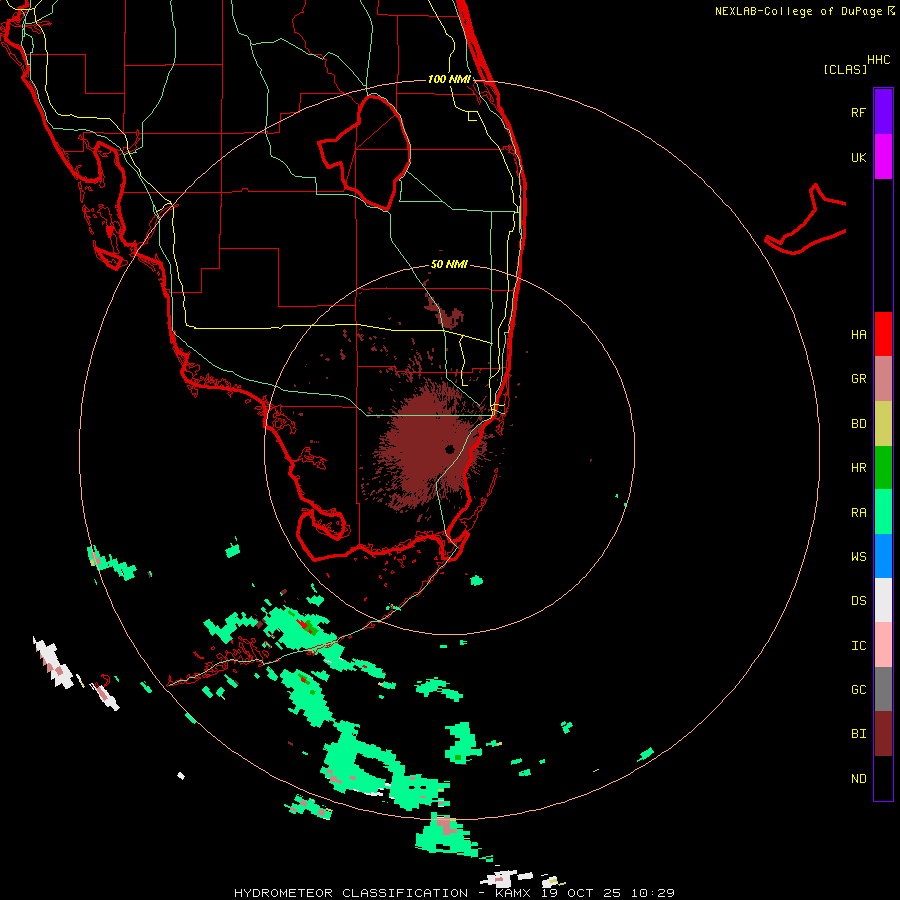Screen dimensions: 900x900
Task: Click the black radar site dot
Action: (449, 449)
